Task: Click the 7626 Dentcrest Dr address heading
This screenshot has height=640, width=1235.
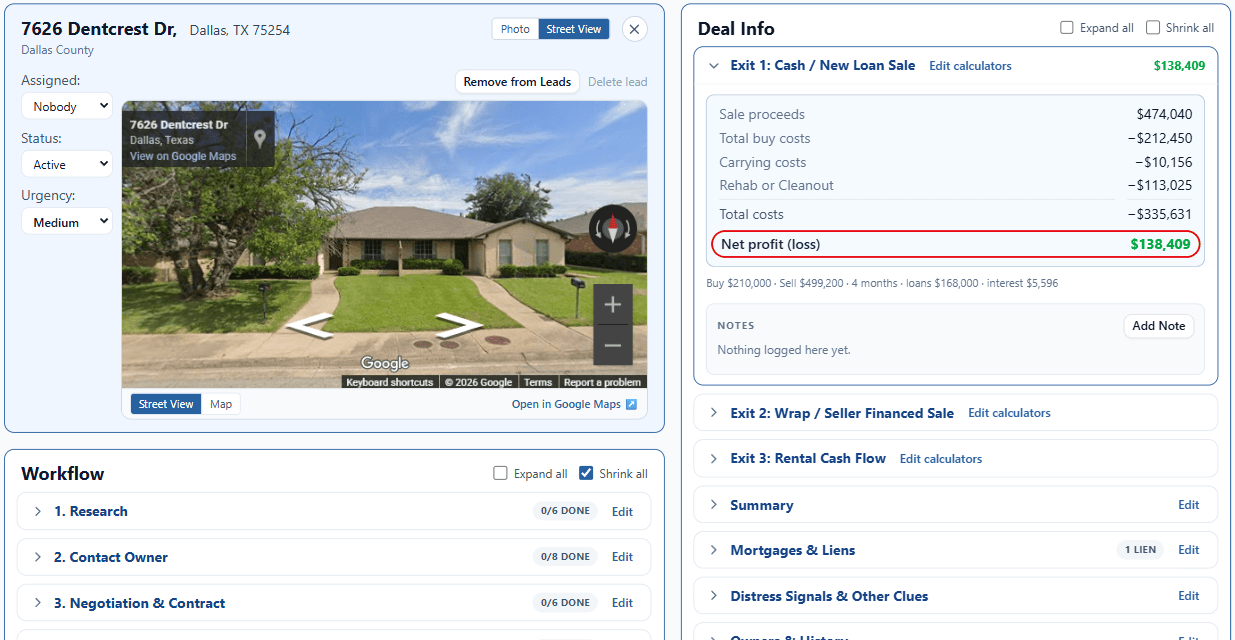Action: click(x=99, y=29)
